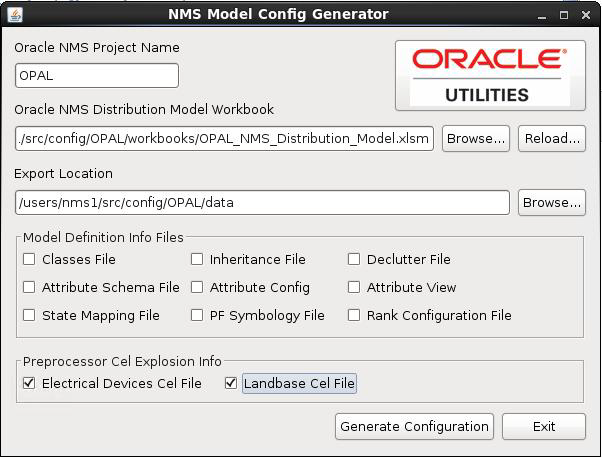
Task: Enable the PF Symbology File checkbox
Action: [197, 315]
